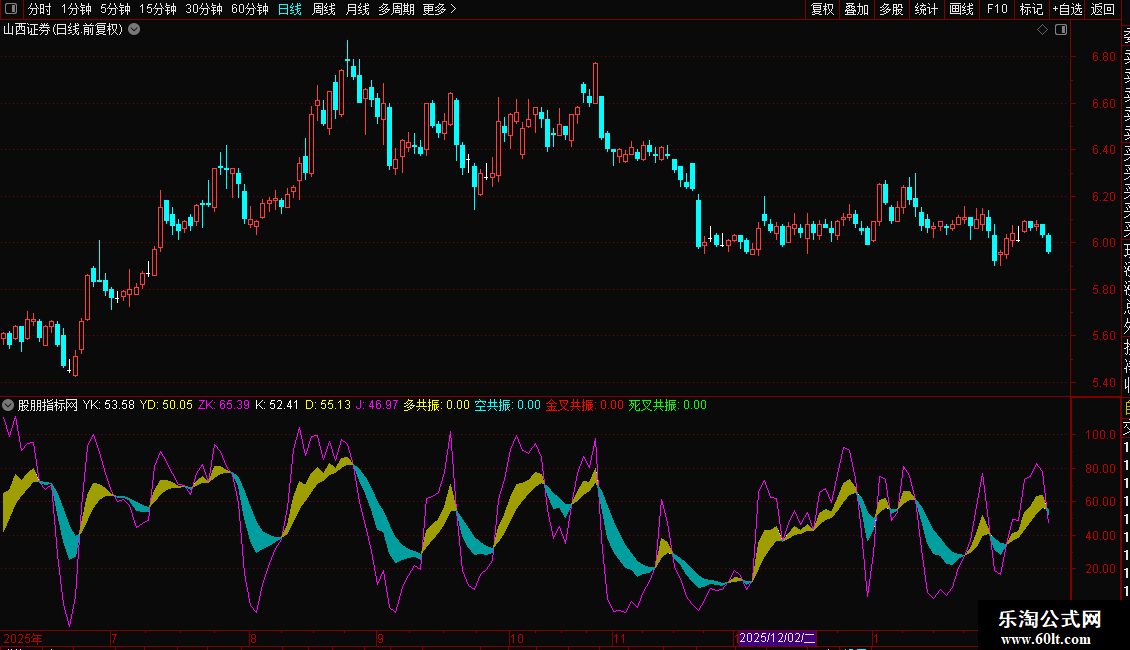Viewport: 1130px width, 650px height.
Task: Select the 日线 daily tab
Action: (x=289, y=9)
